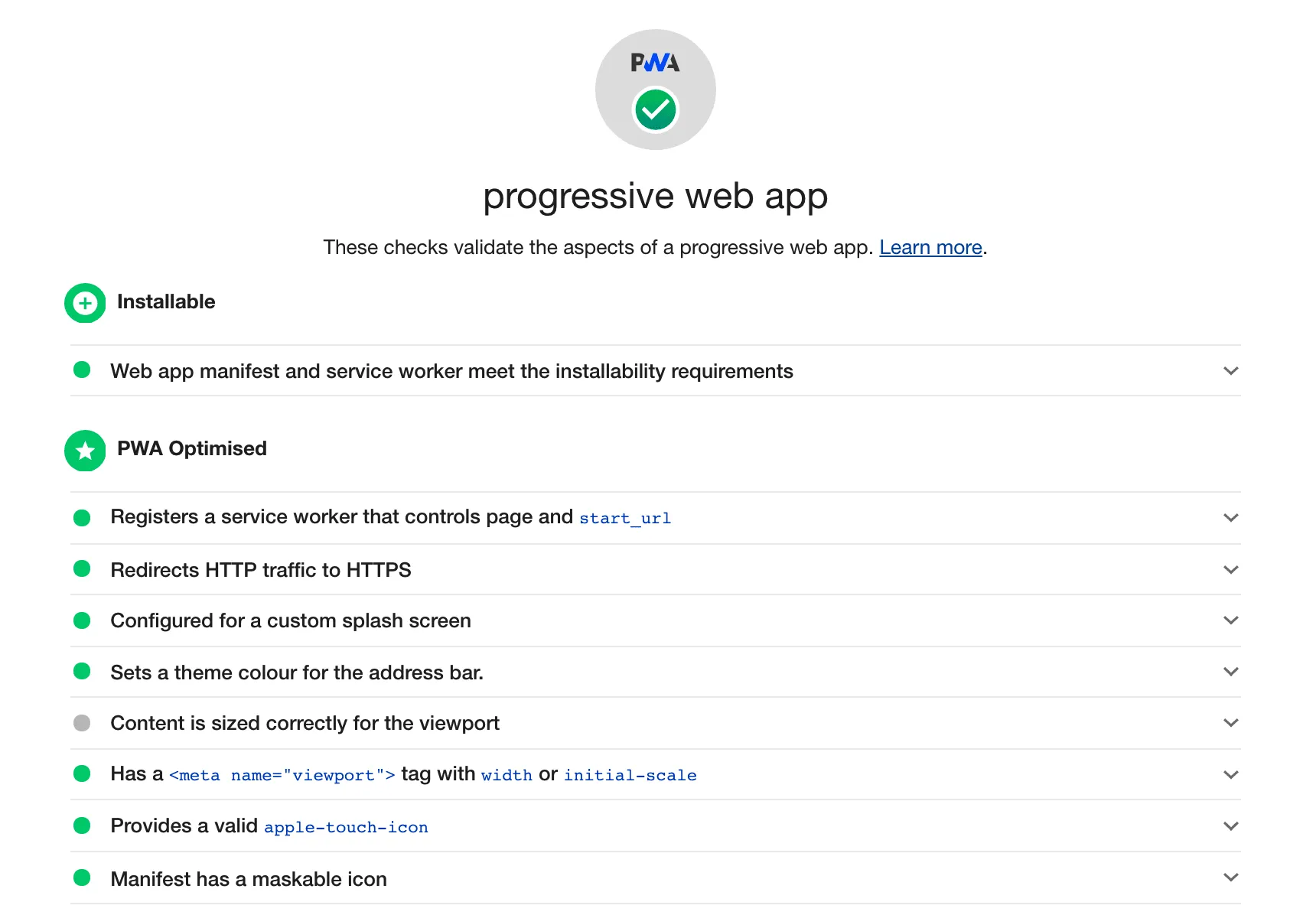Click the PWA Optimised star icon

coord(85,451)
